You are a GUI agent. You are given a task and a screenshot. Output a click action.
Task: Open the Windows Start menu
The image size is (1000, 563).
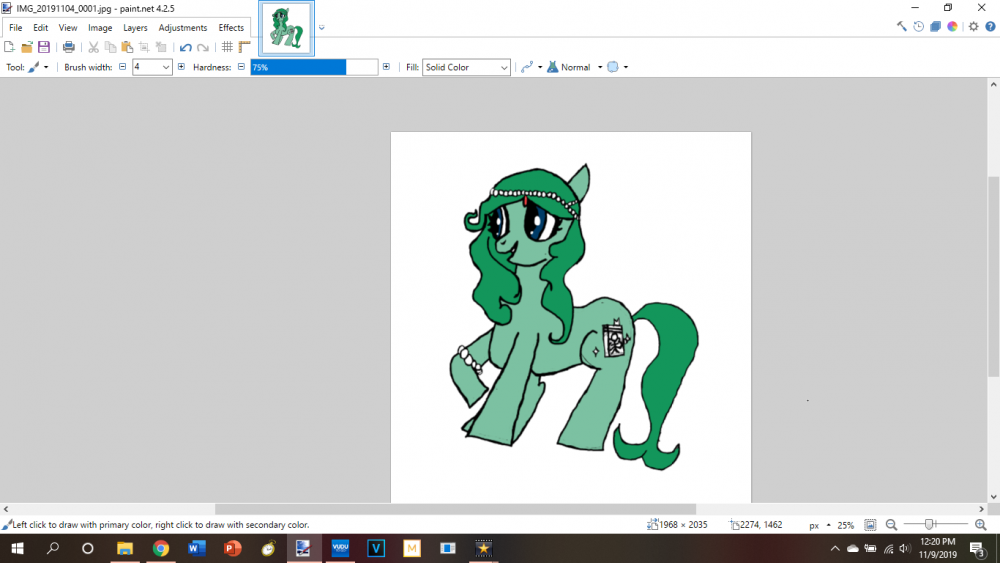tap(17, 548)
